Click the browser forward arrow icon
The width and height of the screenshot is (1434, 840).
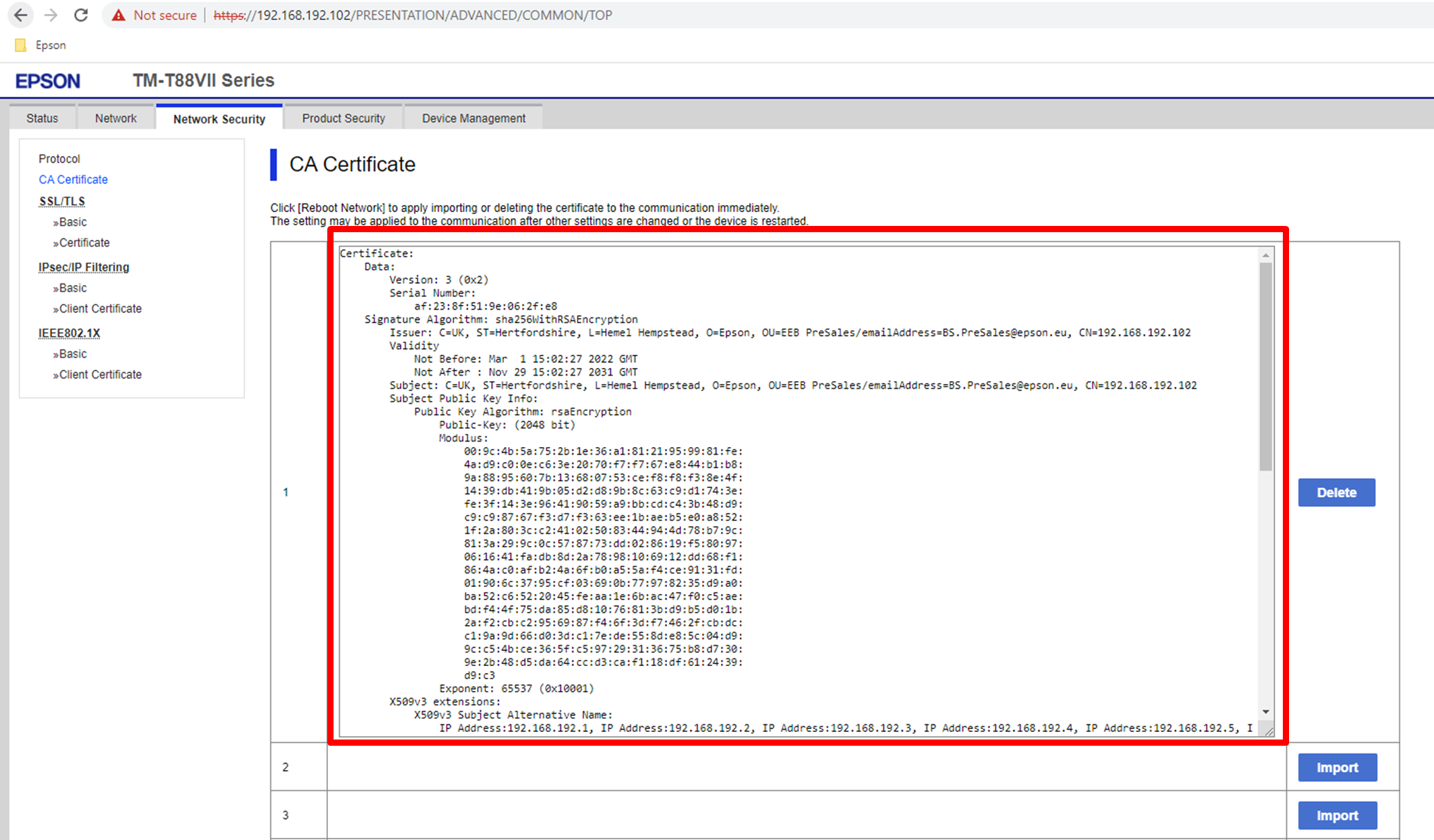[51, 15]
